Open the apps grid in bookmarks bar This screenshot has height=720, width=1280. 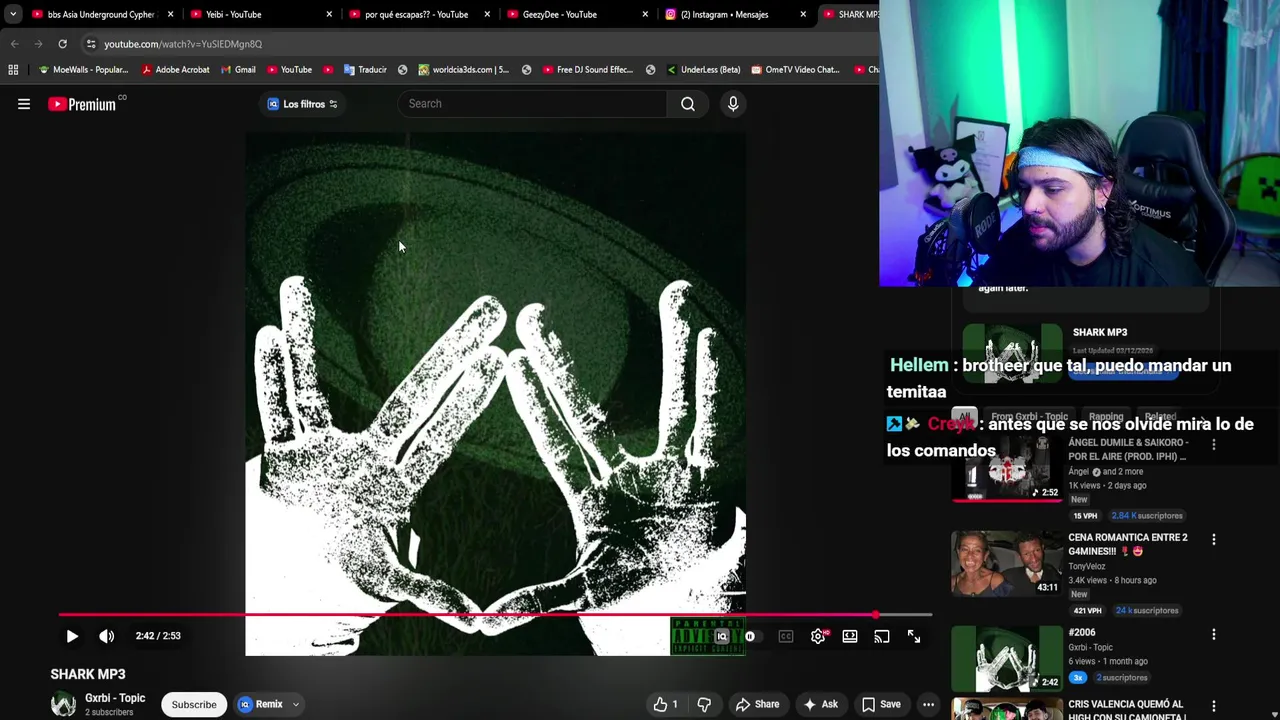pyautogui.click(x=13, y=70)
